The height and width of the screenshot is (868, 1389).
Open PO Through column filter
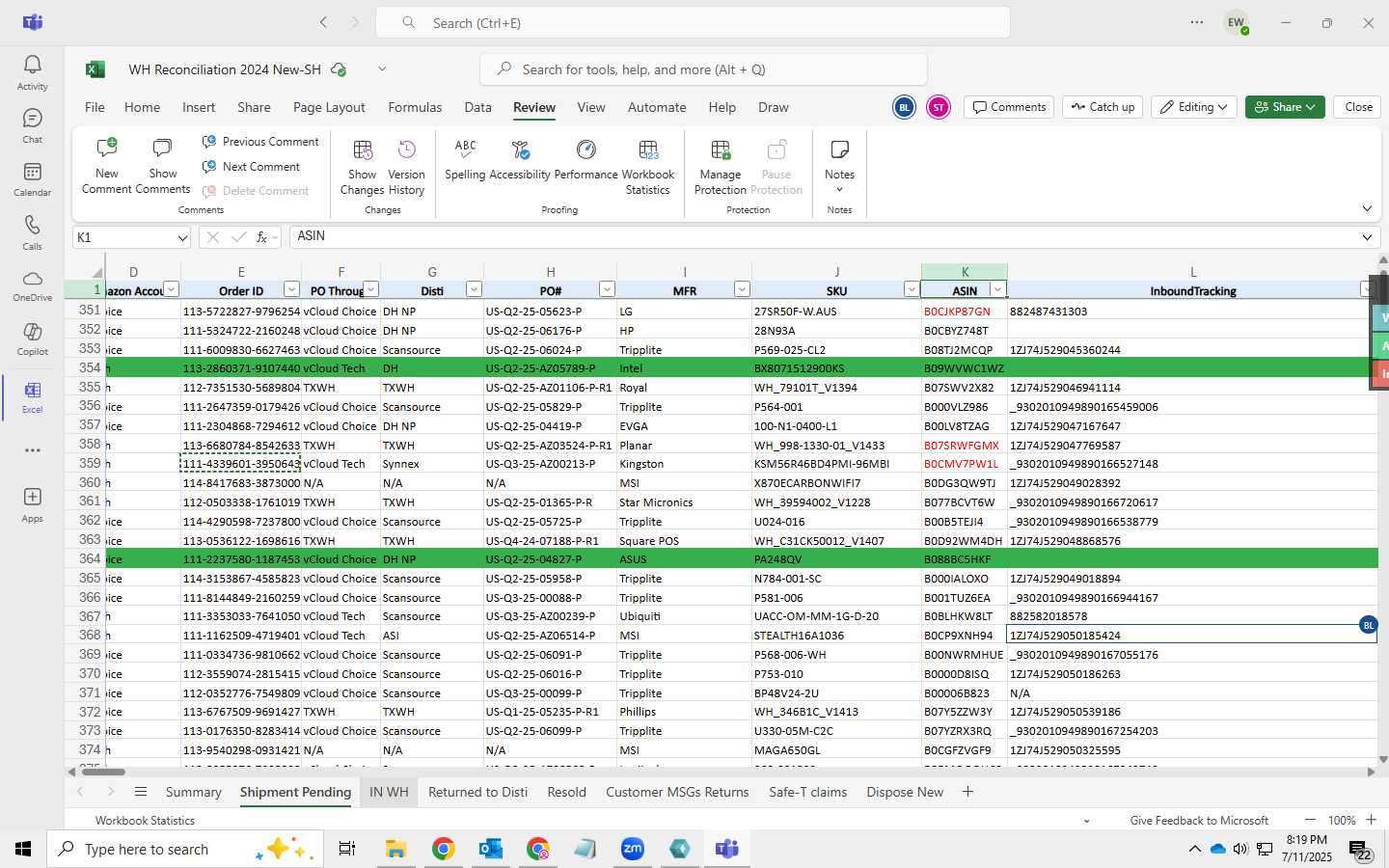click(x=370, y=289)
